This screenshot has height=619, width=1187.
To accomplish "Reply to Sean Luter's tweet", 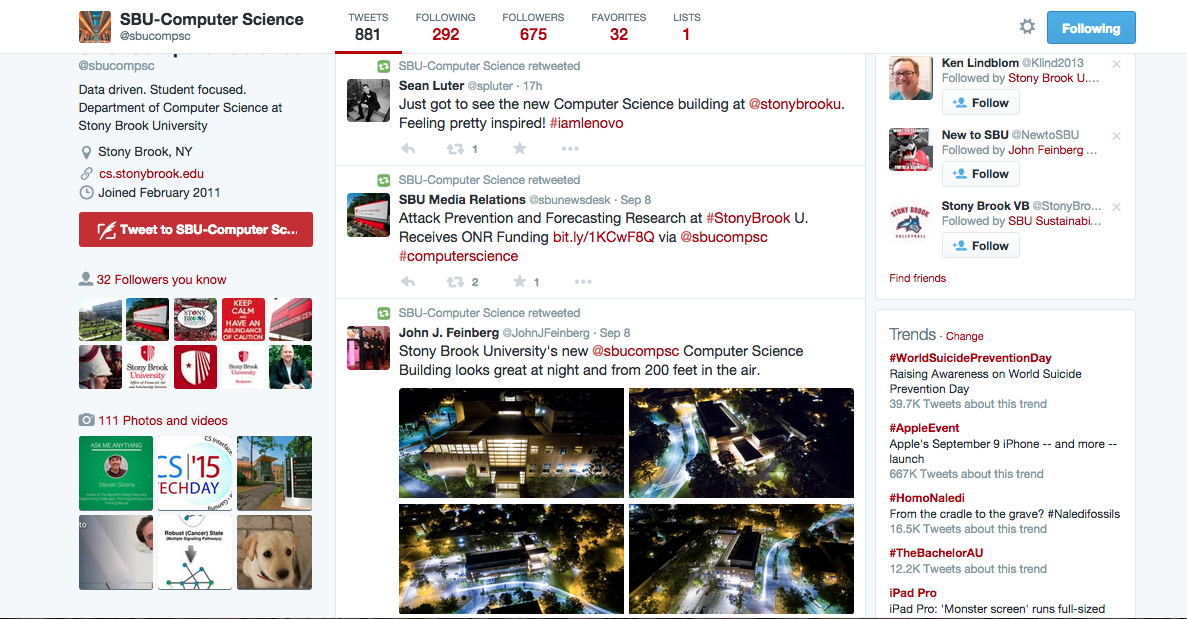I will point(408,149).
